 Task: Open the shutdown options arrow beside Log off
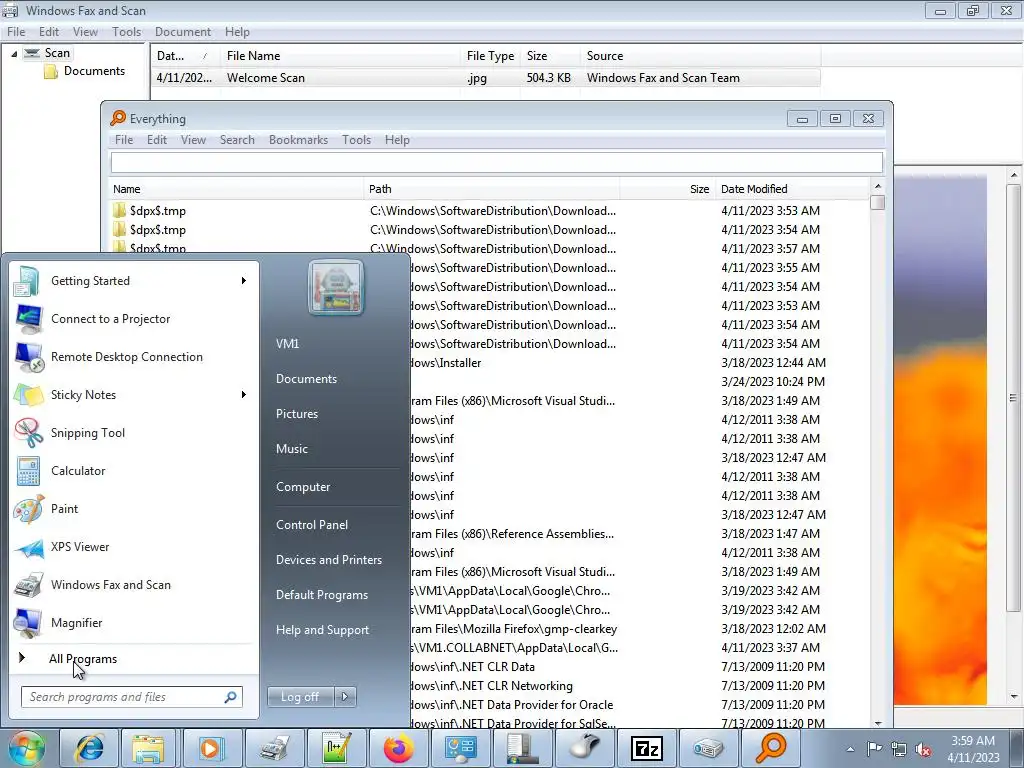pyautogui.click(x=345, y=697)
